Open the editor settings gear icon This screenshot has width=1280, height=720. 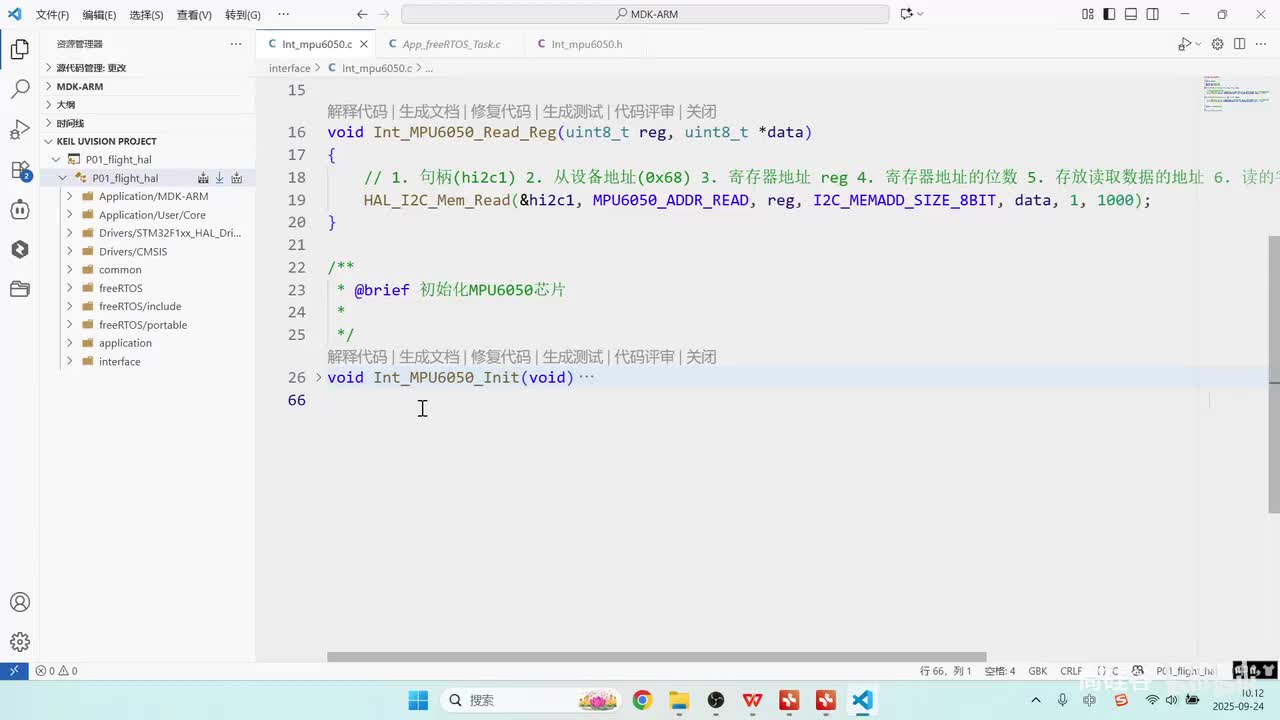coord(1217,44)
